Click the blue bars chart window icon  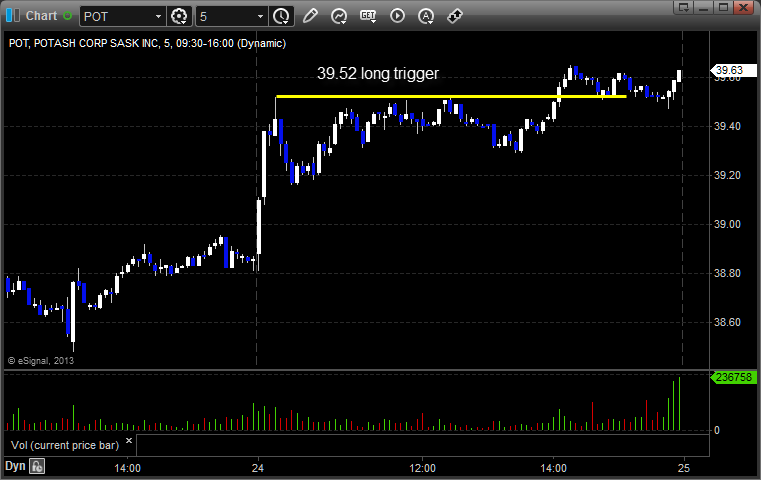tap(13, 16)
